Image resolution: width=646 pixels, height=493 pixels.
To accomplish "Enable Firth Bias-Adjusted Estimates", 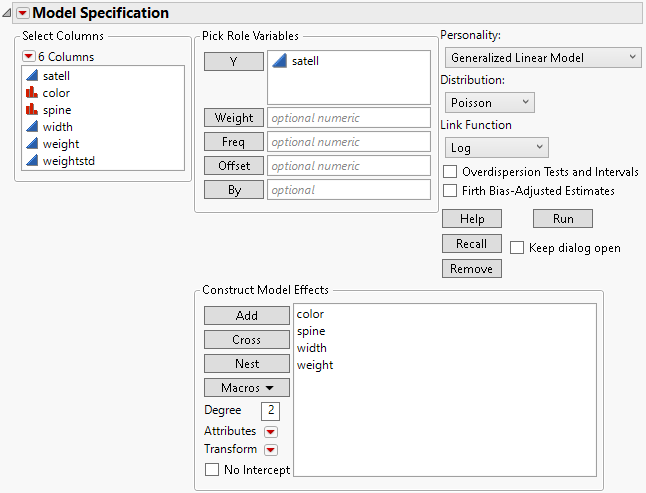I will pyautogui.click(x=451, y=191).
